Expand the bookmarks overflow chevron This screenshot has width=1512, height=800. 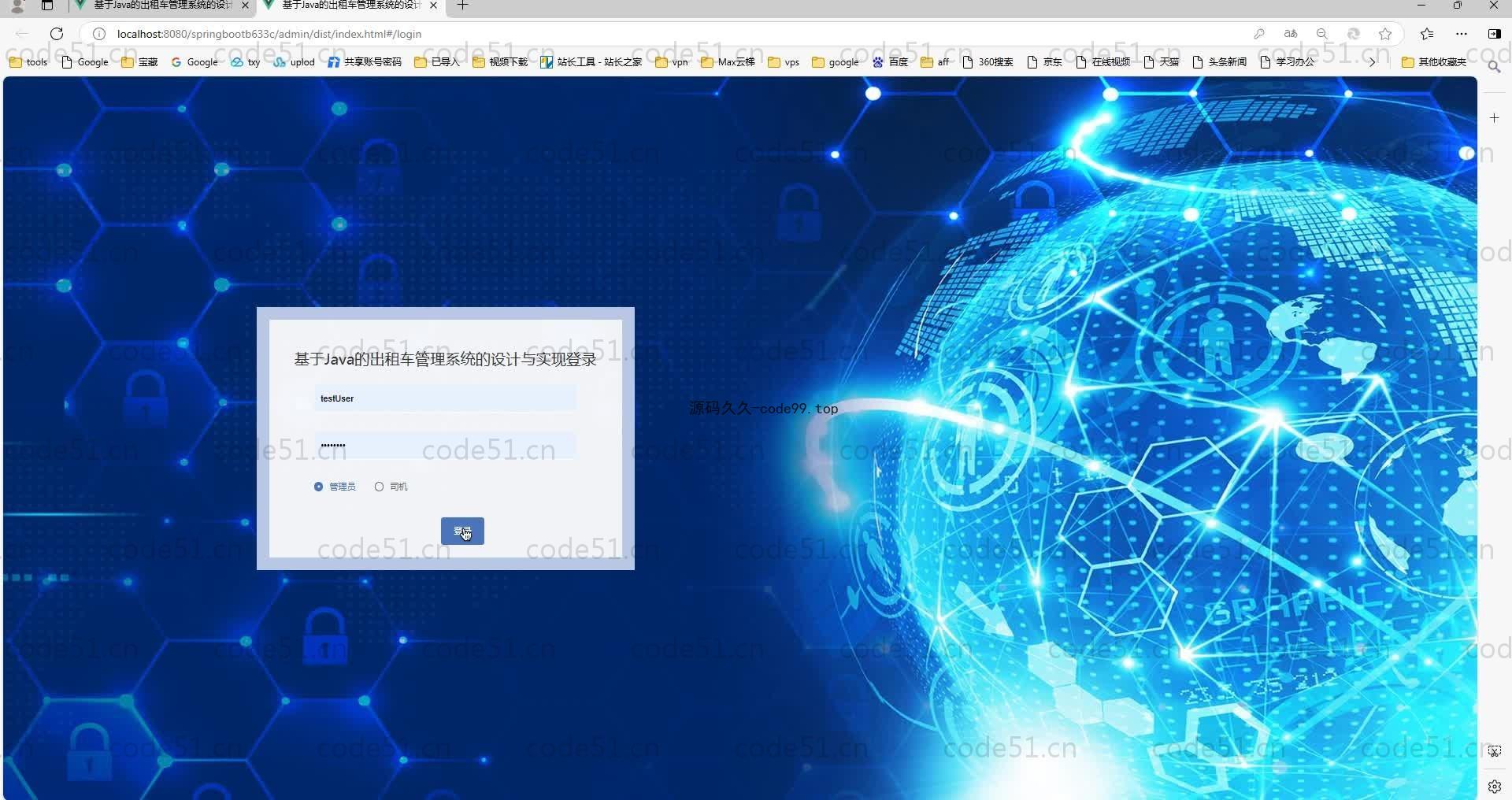pyautogui.click(x=1373, y=62)
